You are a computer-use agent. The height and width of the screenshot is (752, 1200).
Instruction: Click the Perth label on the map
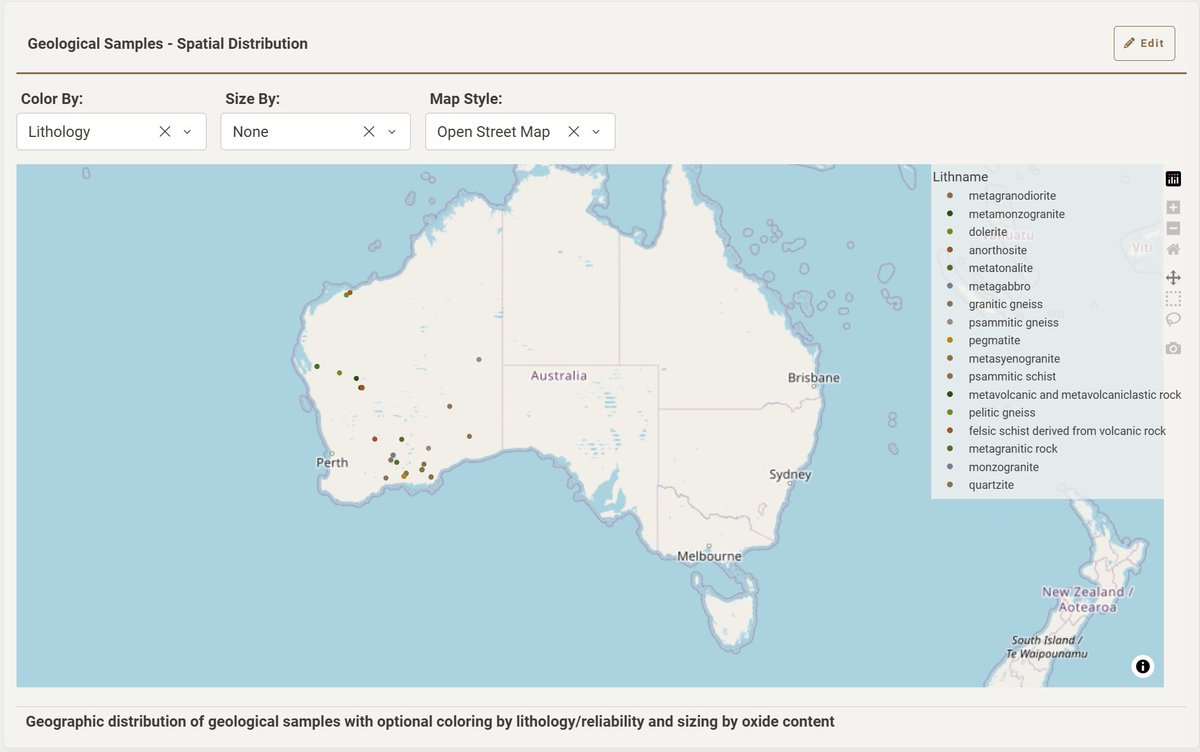332,463
